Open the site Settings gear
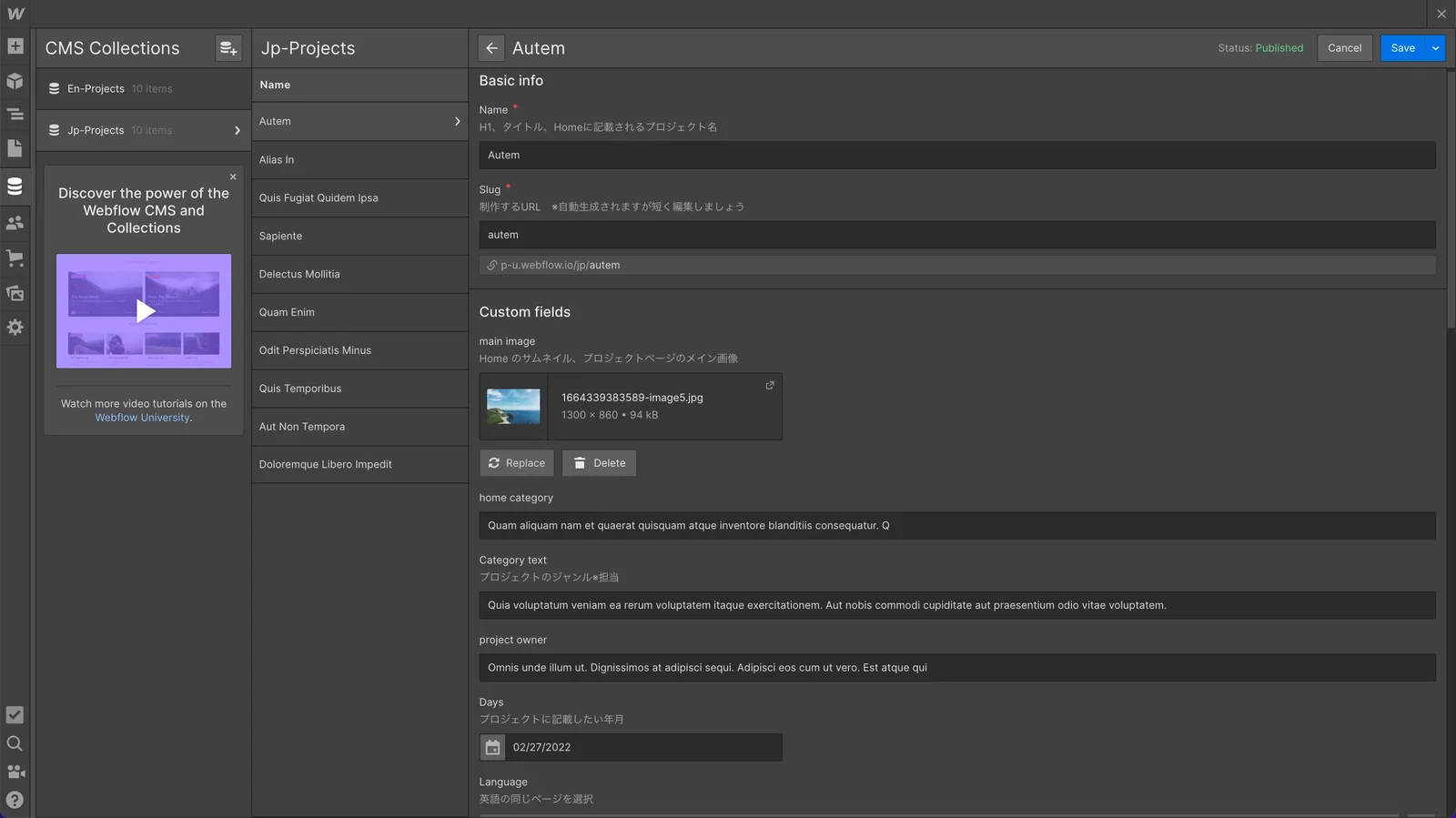This screenshot has height=818, width=1456. click(15, 328)
